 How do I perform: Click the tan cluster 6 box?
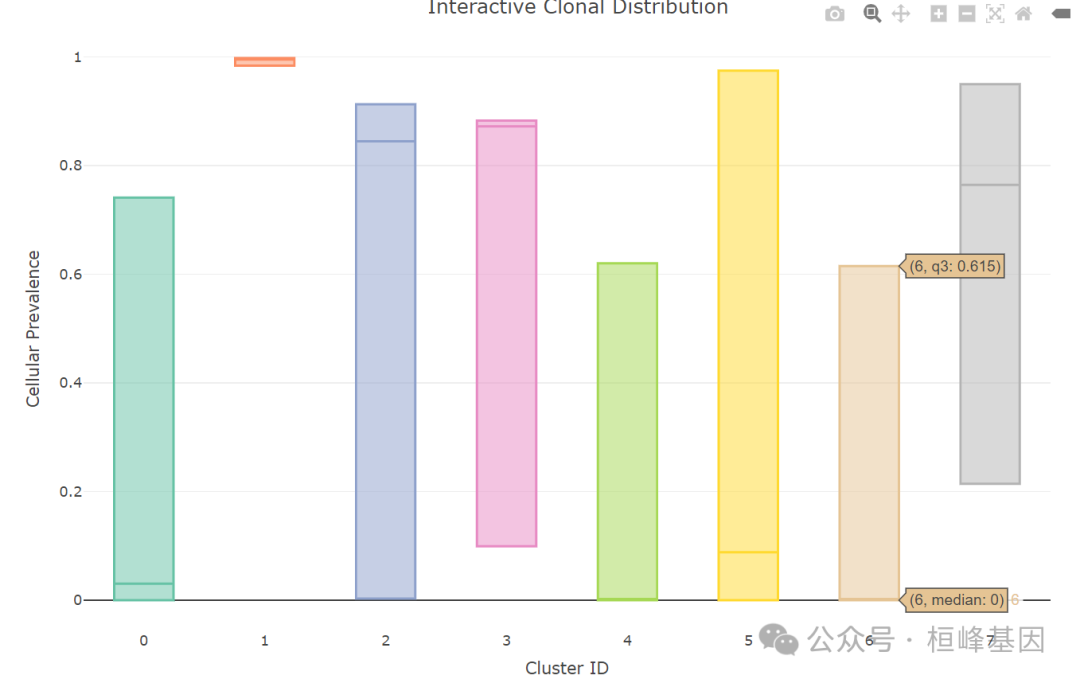point(868,430)
